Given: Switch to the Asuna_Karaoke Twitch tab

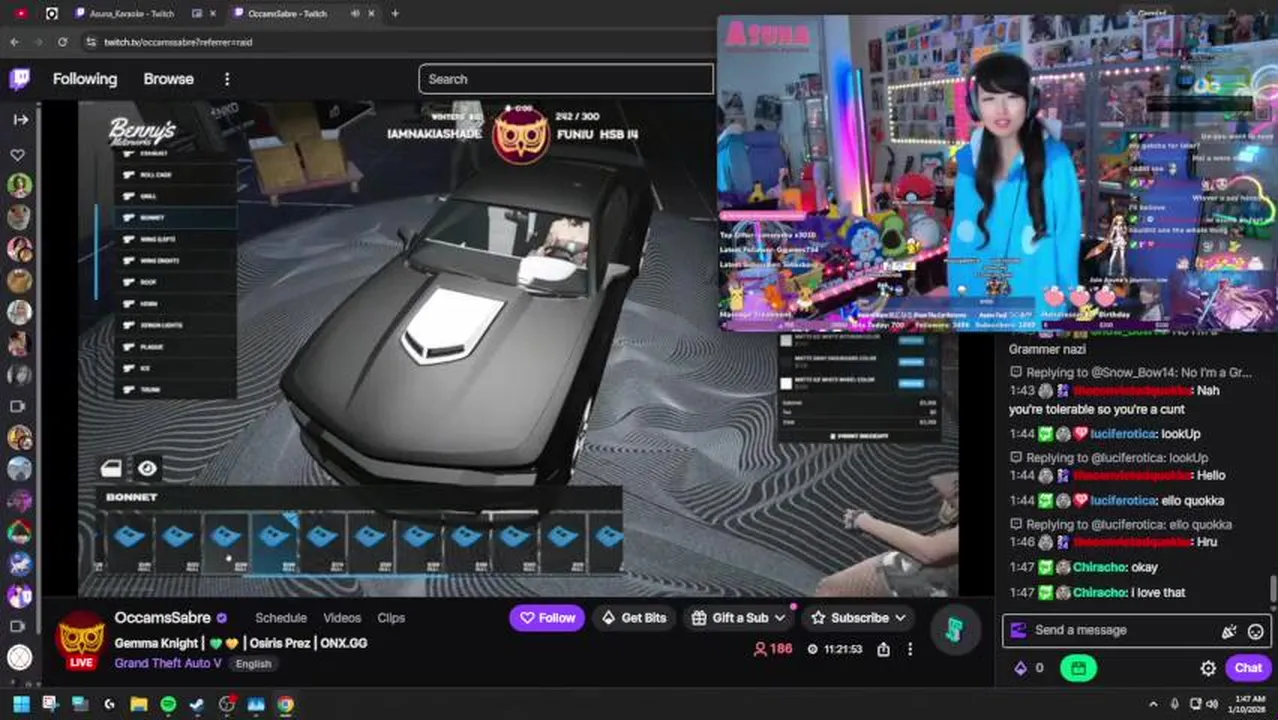Looking at the screenshot, I should (x=131, y=13).
